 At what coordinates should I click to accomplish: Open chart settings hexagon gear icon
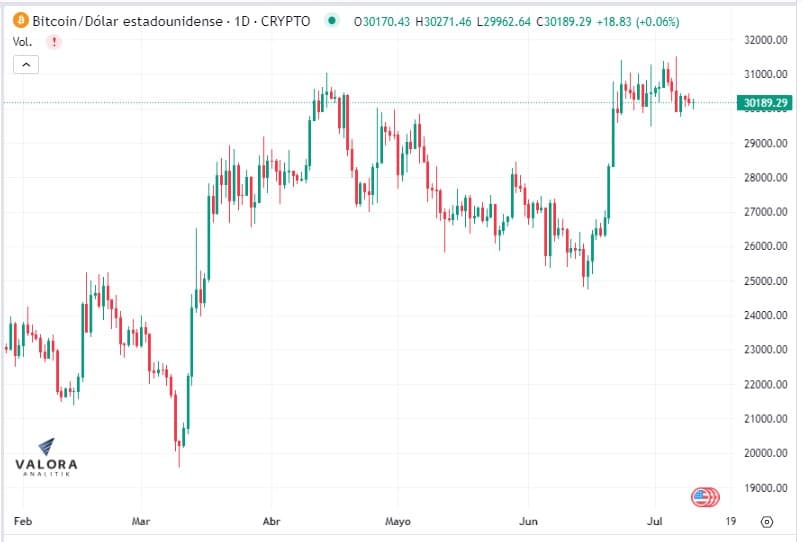[x=766, y=521]
